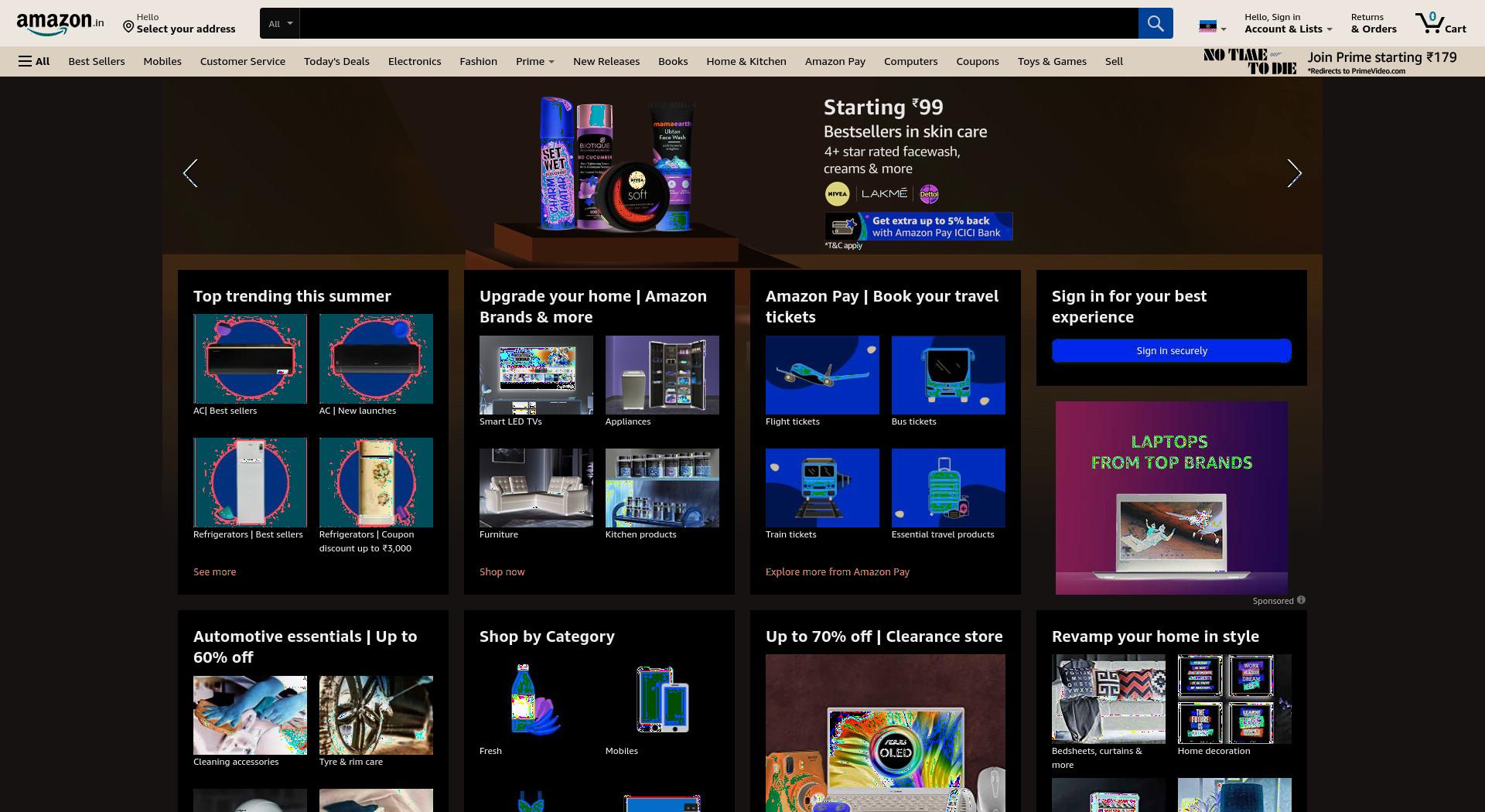
Task: Open New Releases in the nav bar
Action: pyautogui.click(x=606, y=61)
